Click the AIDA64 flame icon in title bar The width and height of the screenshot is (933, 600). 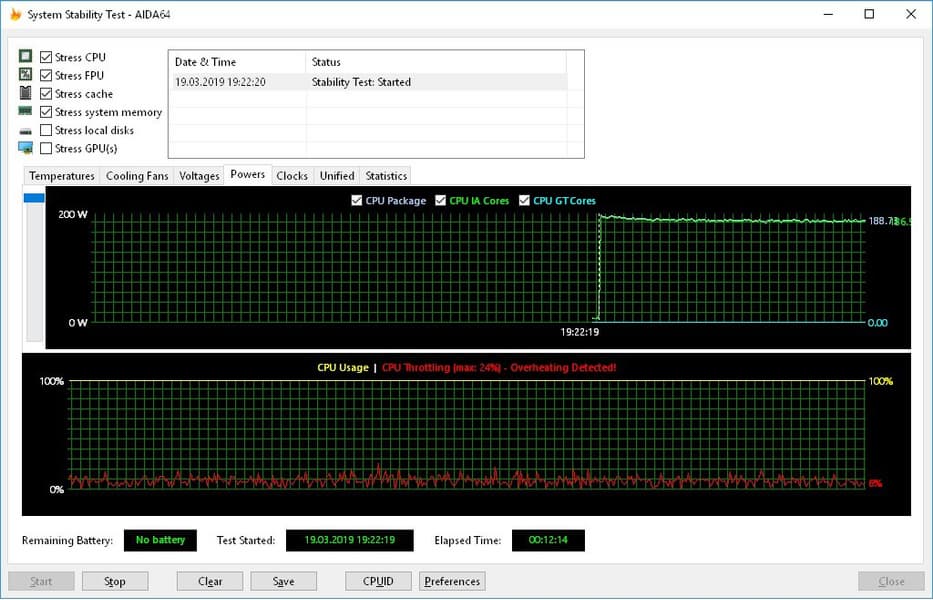[15, 14]
